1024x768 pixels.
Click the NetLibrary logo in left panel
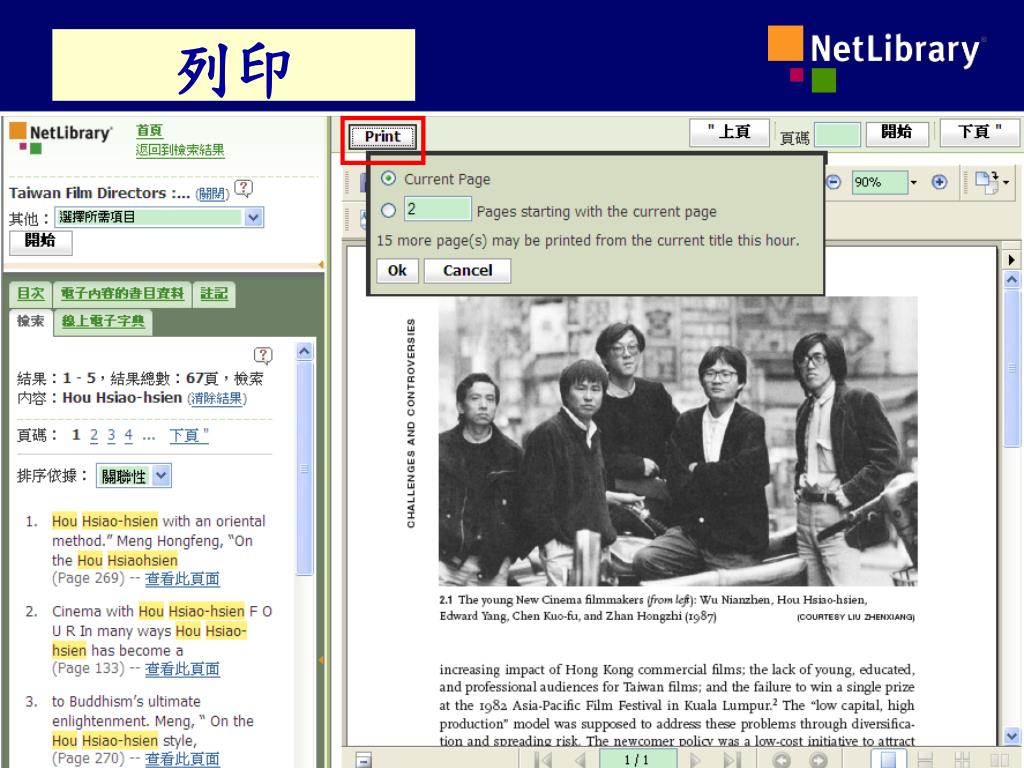pyautogui.click(x=61, y=138)
